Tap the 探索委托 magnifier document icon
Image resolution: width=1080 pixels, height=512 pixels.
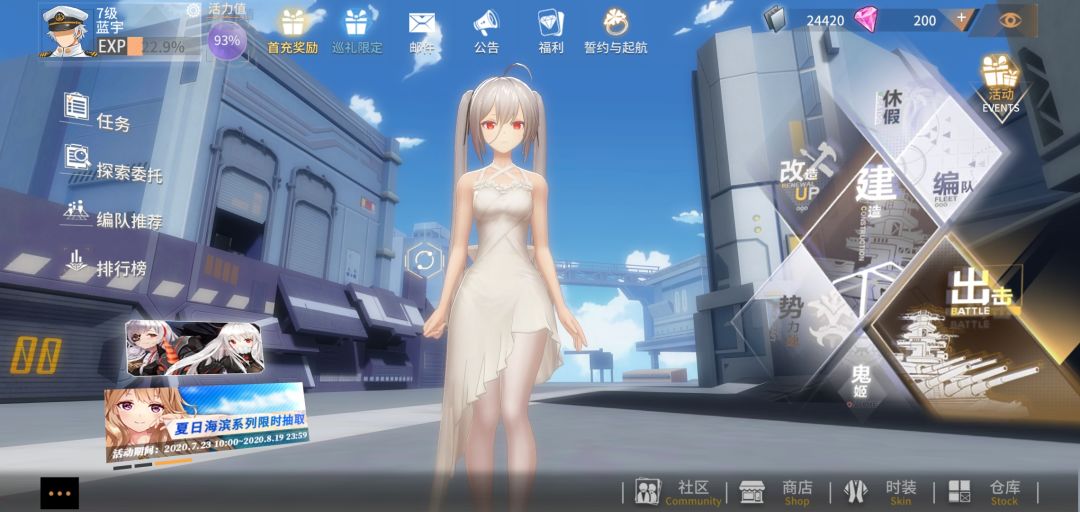77,156
